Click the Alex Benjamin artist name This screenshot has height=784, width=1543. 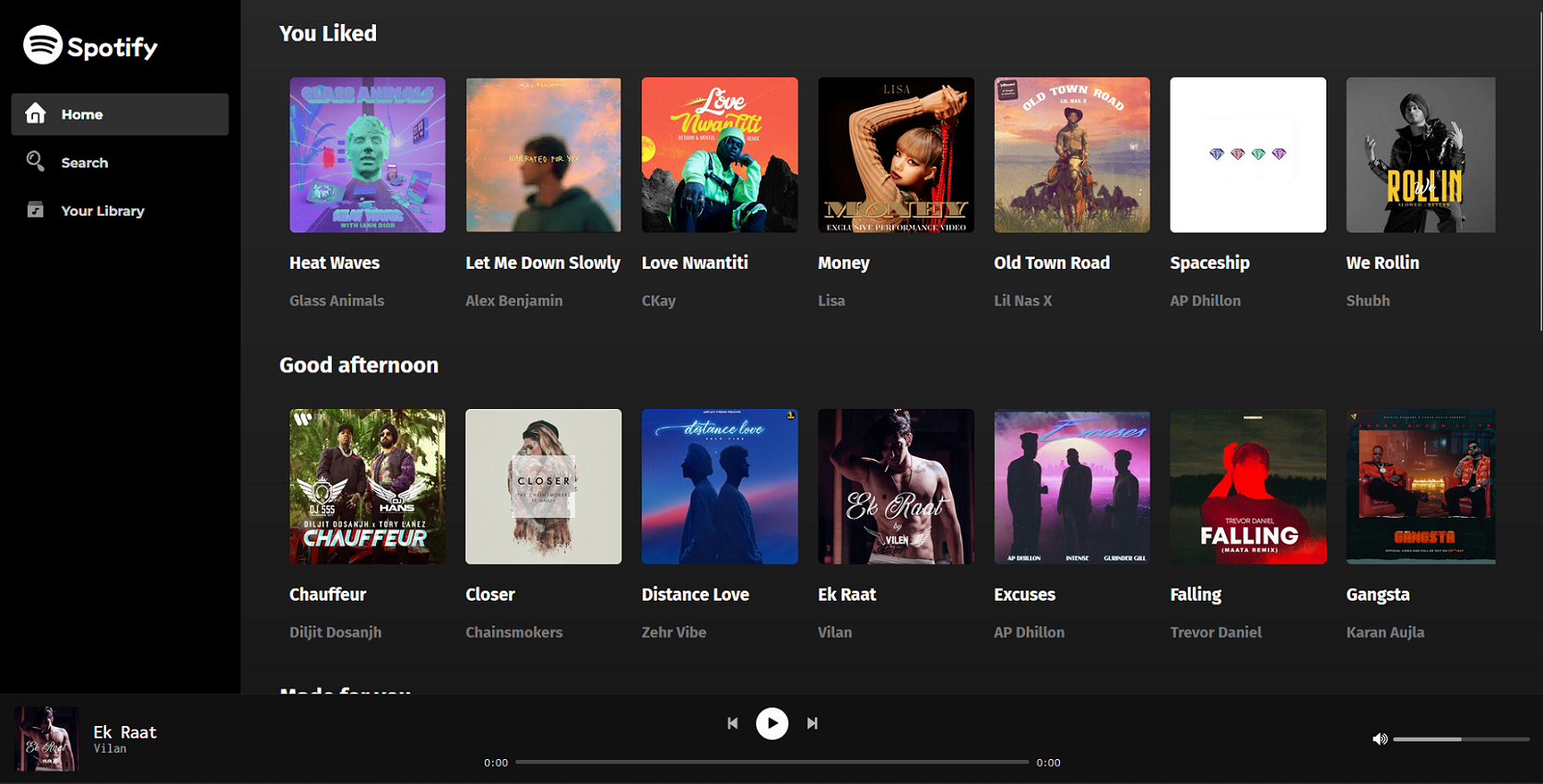(x=513, y=300)
